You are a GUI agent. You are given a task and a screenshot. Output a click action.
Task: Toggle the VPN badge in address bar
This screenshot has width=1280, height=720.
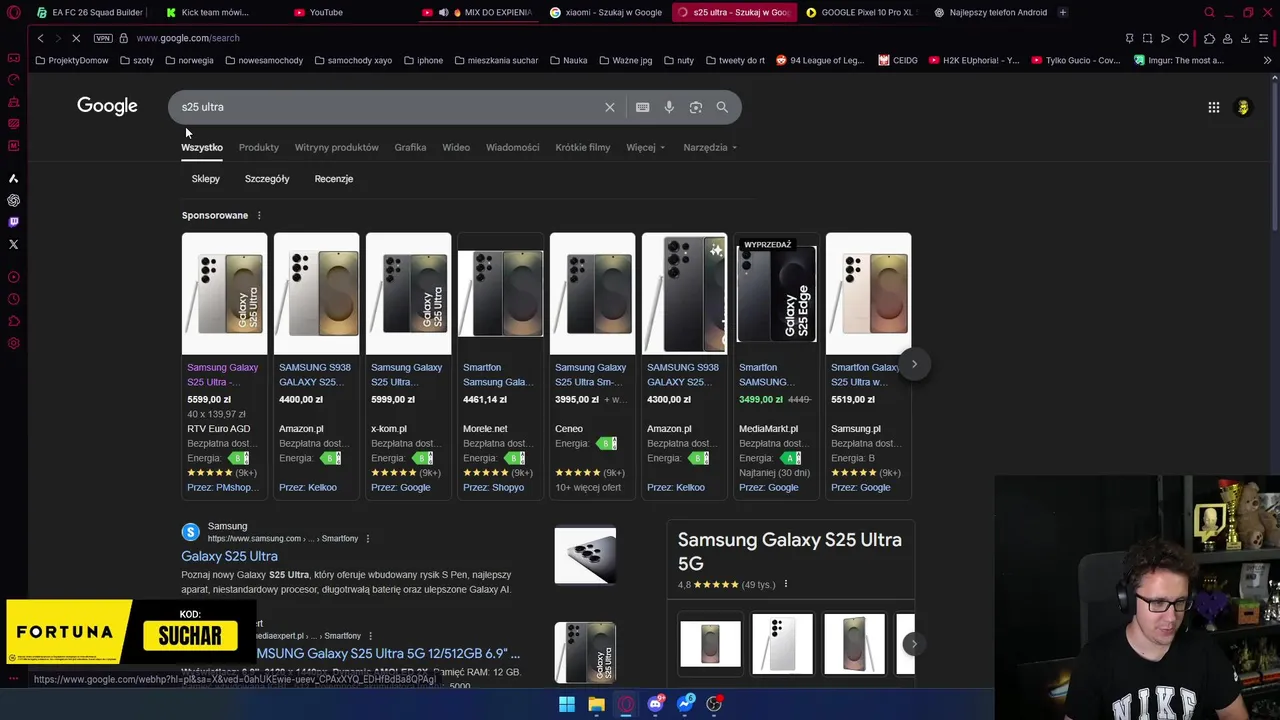click(x=103, y=38)
